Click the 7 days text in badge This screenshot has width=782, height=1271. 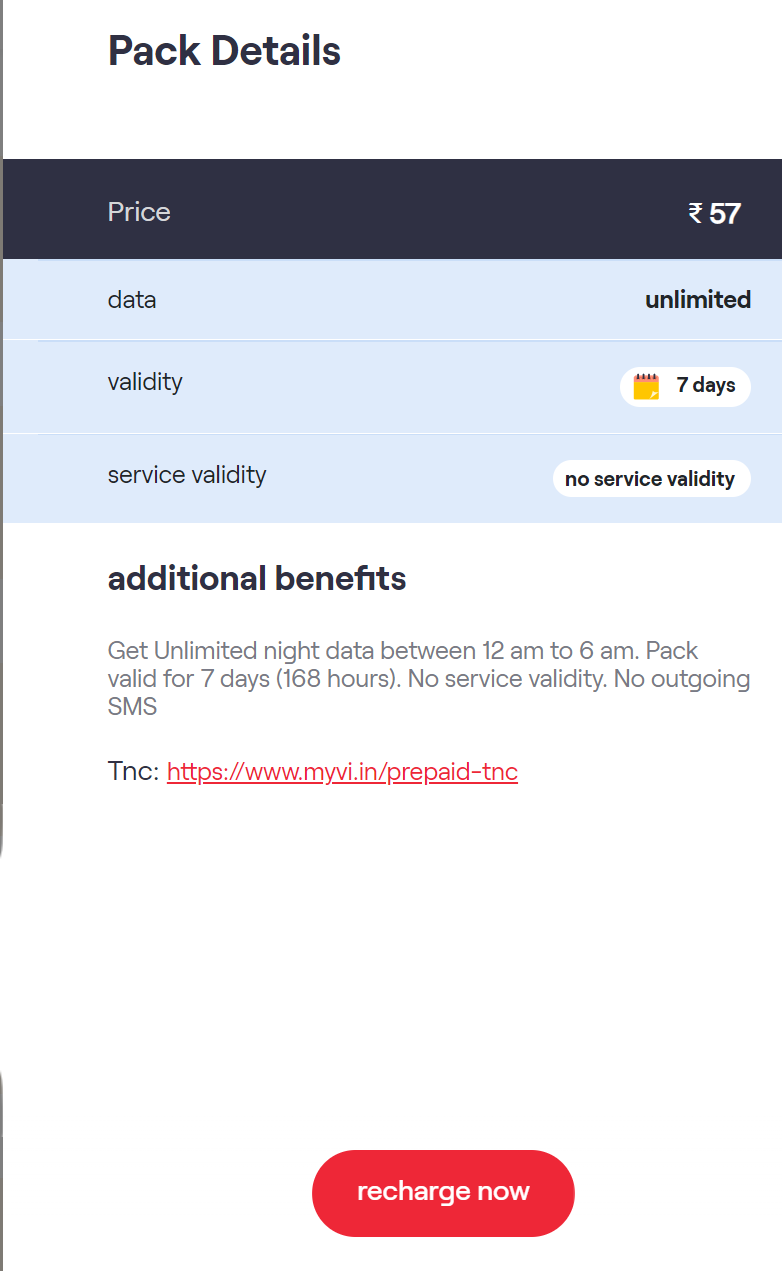(x=706, y=385)
